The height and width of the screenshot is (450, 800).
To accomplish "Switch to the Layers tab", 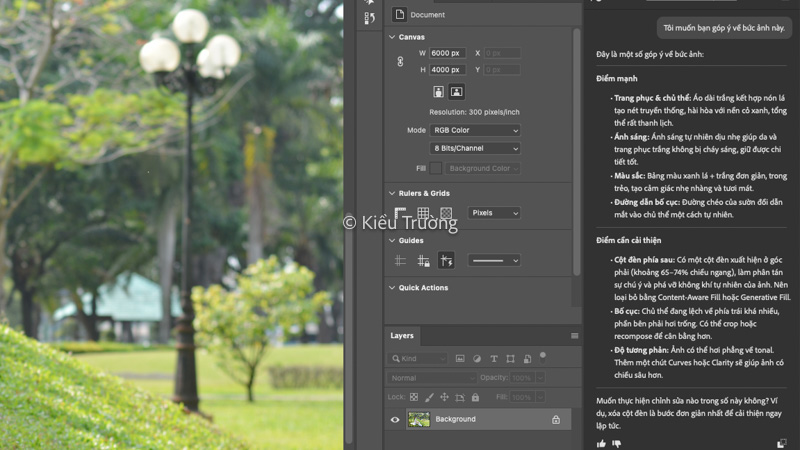I will pyautogui.click(x=402, y=336).
